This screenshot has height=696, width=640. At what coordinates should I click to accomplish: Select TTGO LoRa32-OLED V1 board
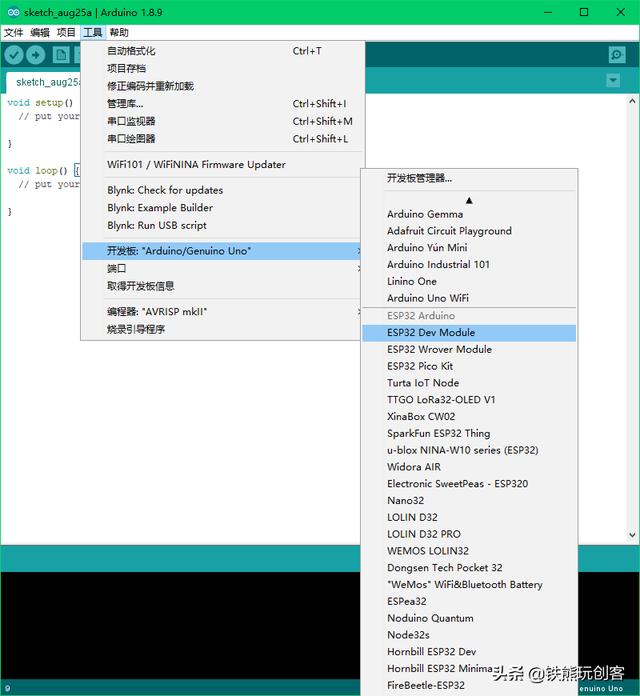click(x=469, y=400)
